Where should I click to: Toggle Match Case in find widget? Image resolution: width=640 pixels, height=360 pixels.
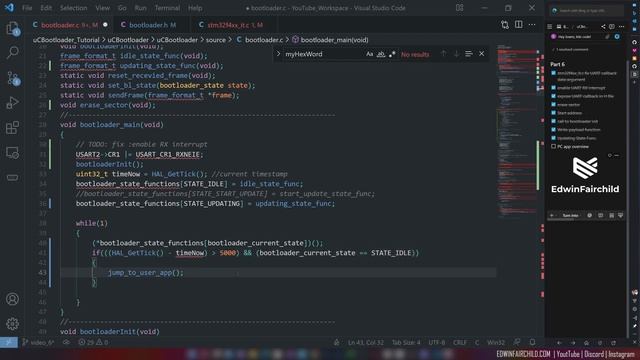pyautogui.click(x=369, y=54)
